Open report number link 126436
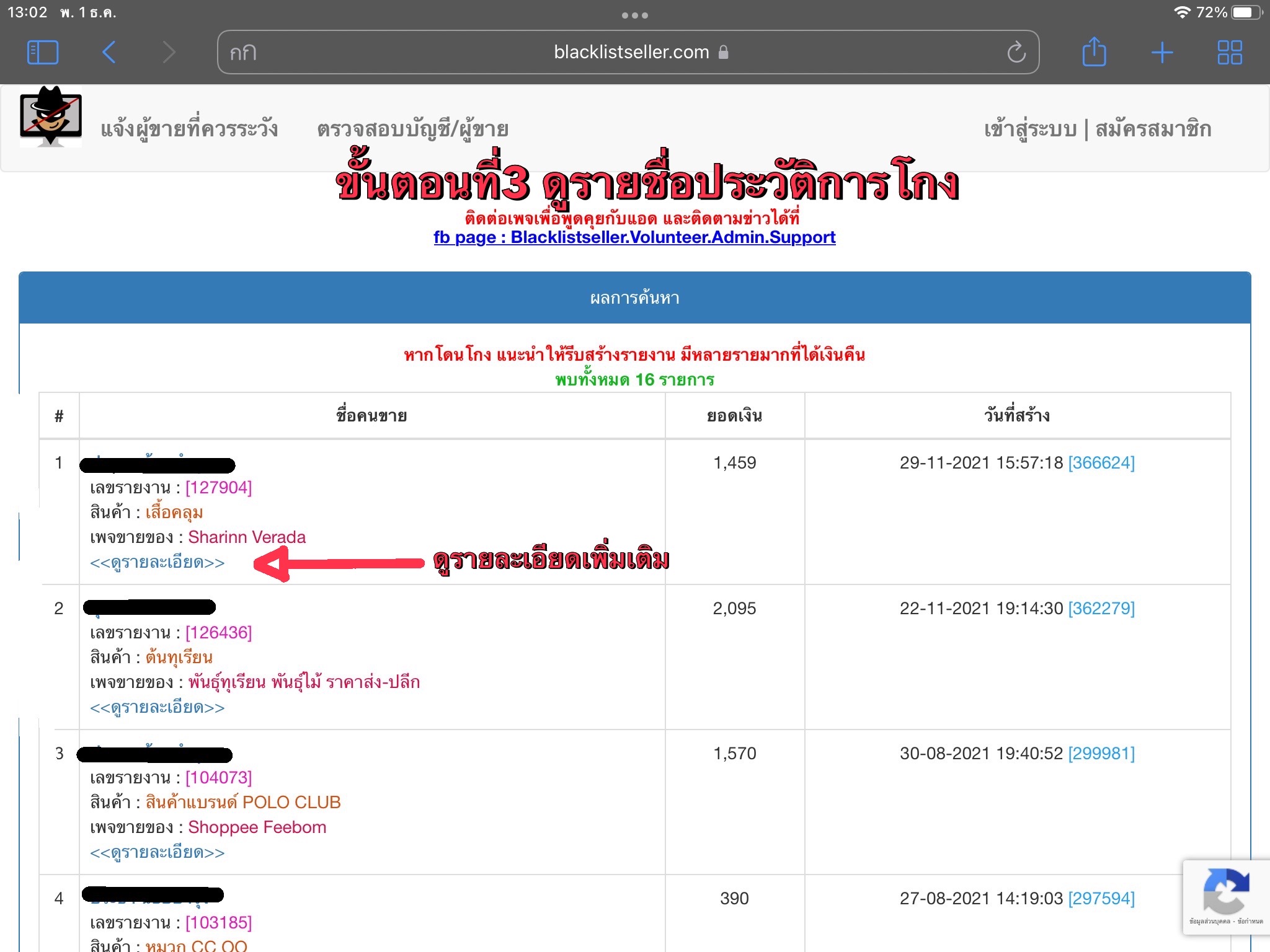 tap(218, 633)
